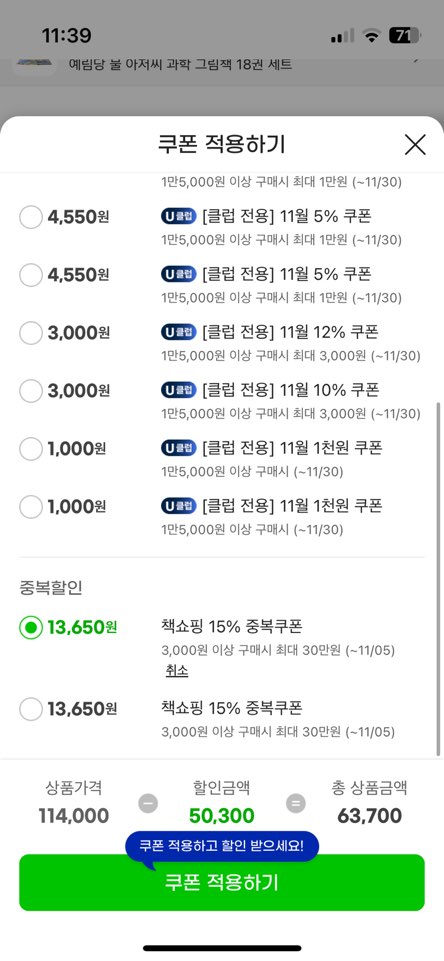Select the first 4,550원 5% coupon radio

tap(31, 217)
